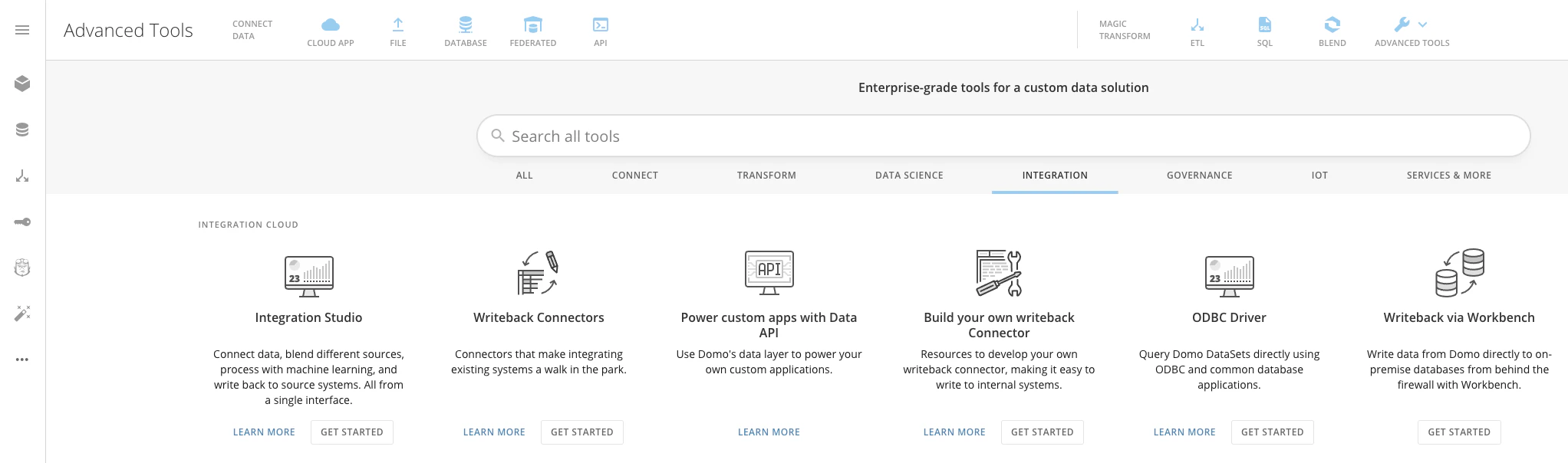Click the Data API monitor icon

click(769, 272)
